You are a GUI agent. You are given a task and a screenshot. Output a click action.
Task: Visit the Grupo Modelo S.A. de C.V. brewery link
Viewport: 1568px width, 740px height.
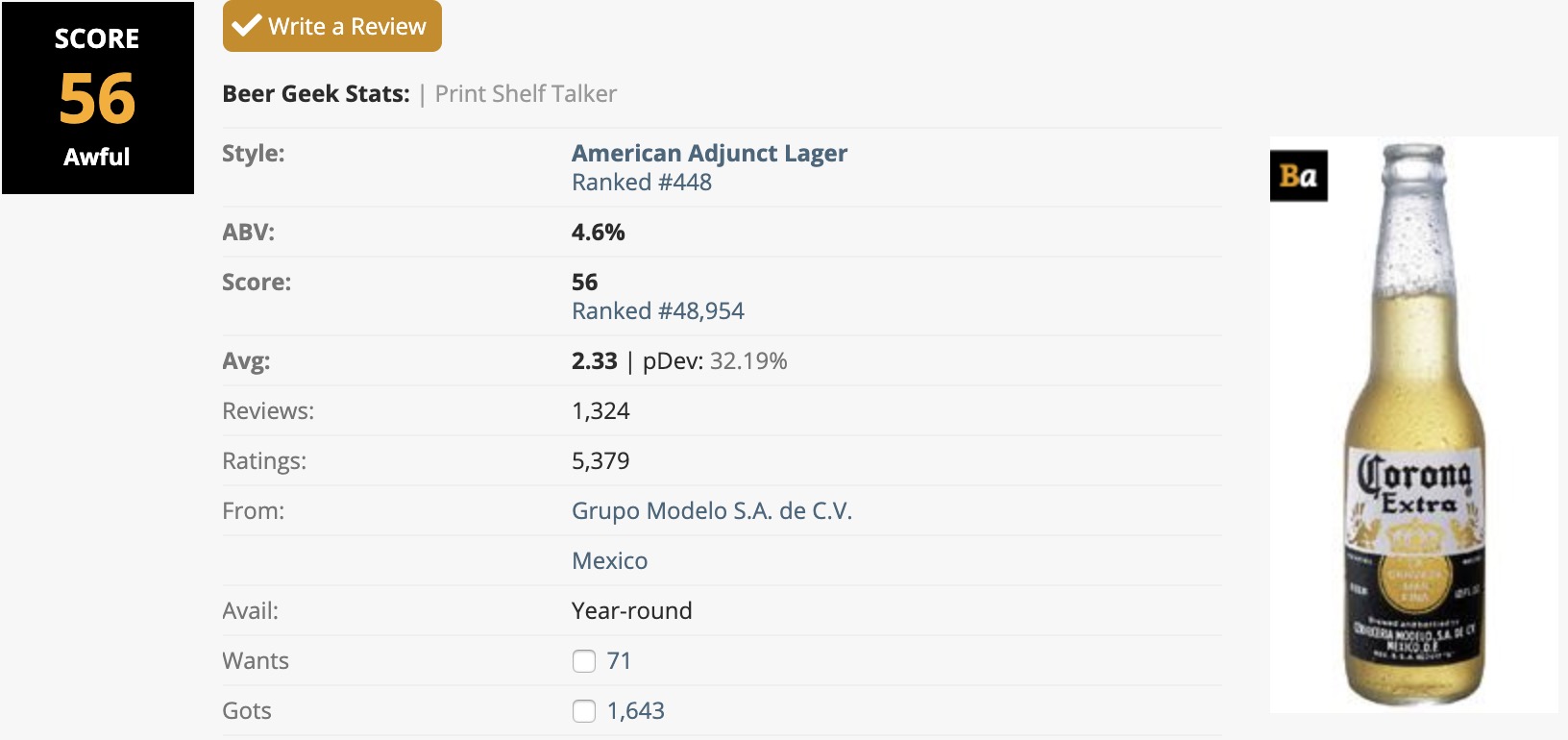click(711, 511)
